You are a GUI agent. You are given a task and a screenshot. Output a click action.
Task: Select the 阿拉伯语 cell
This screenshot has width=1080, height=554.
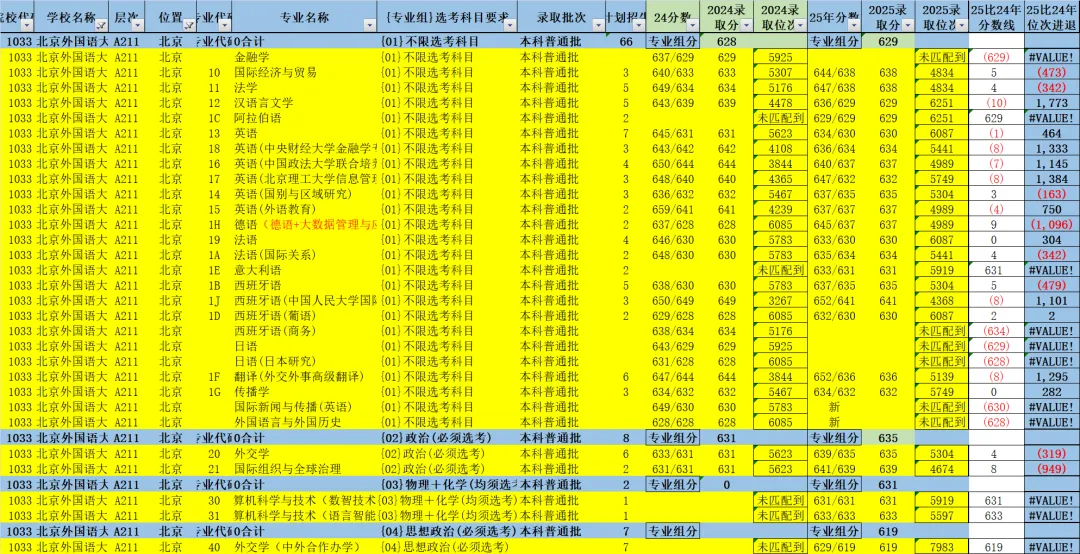point(304,118)
